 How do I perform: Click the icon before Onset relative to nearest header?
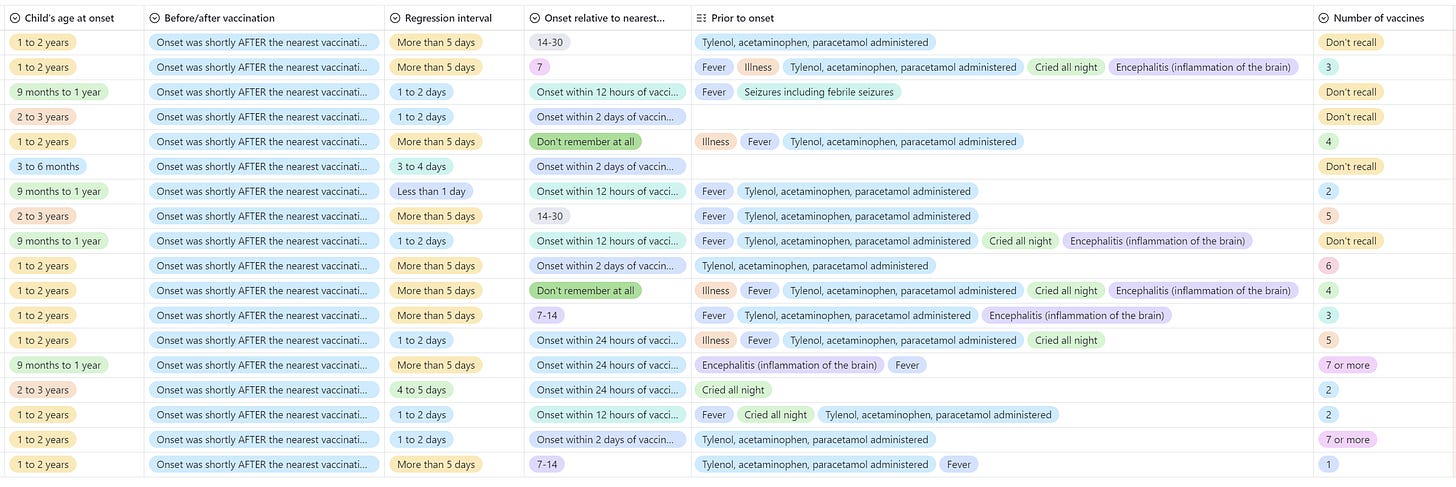535,18
